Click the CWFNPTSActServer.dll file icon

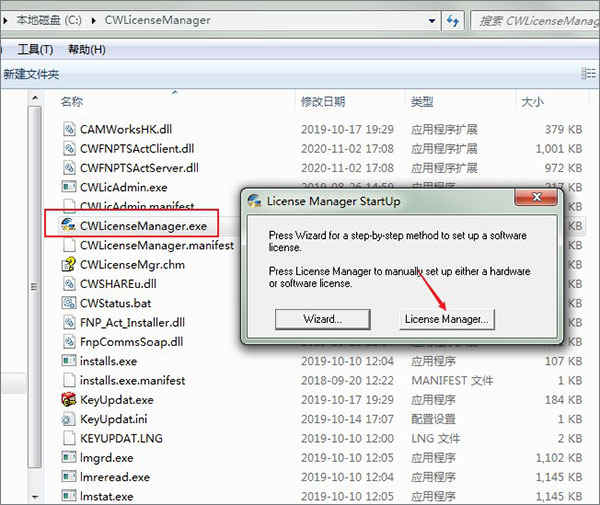coord(69,168)
